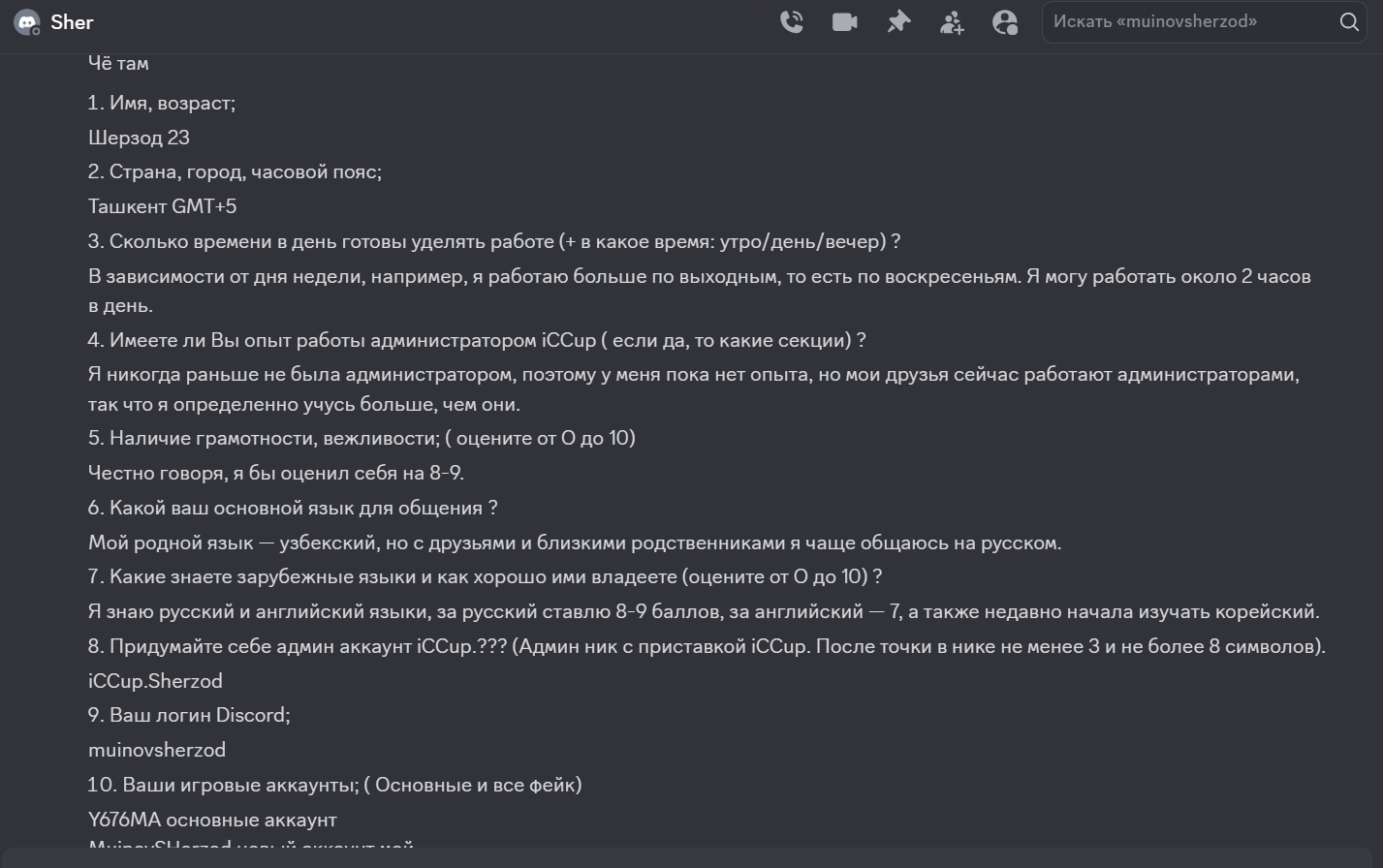Start a voice call with Sher
This screenshot has height=868, width=1383.
(791, 21)
